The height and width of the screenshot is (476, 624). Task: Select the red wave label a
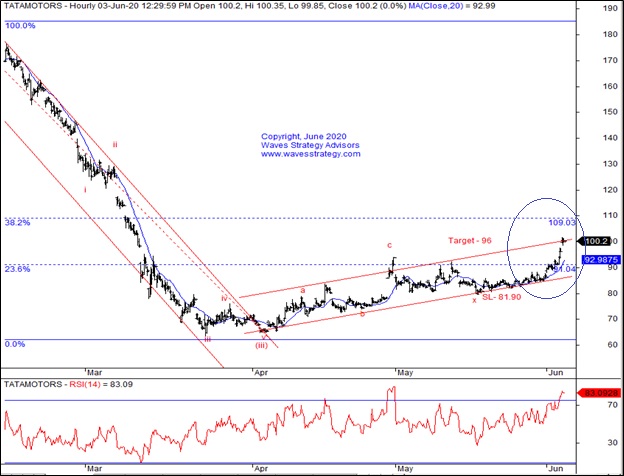click(302, 291)
